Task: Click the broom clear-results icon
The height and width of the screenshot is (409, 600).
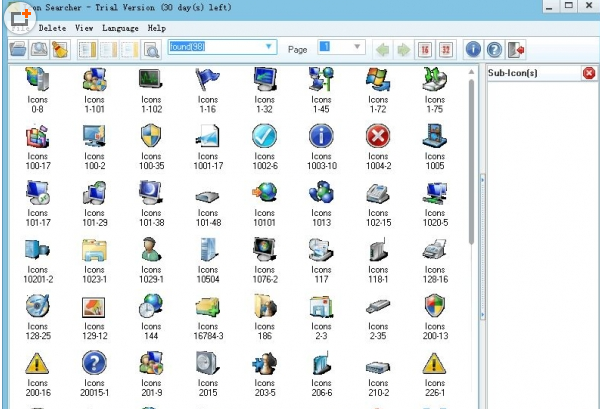Action: click(60, 49)
